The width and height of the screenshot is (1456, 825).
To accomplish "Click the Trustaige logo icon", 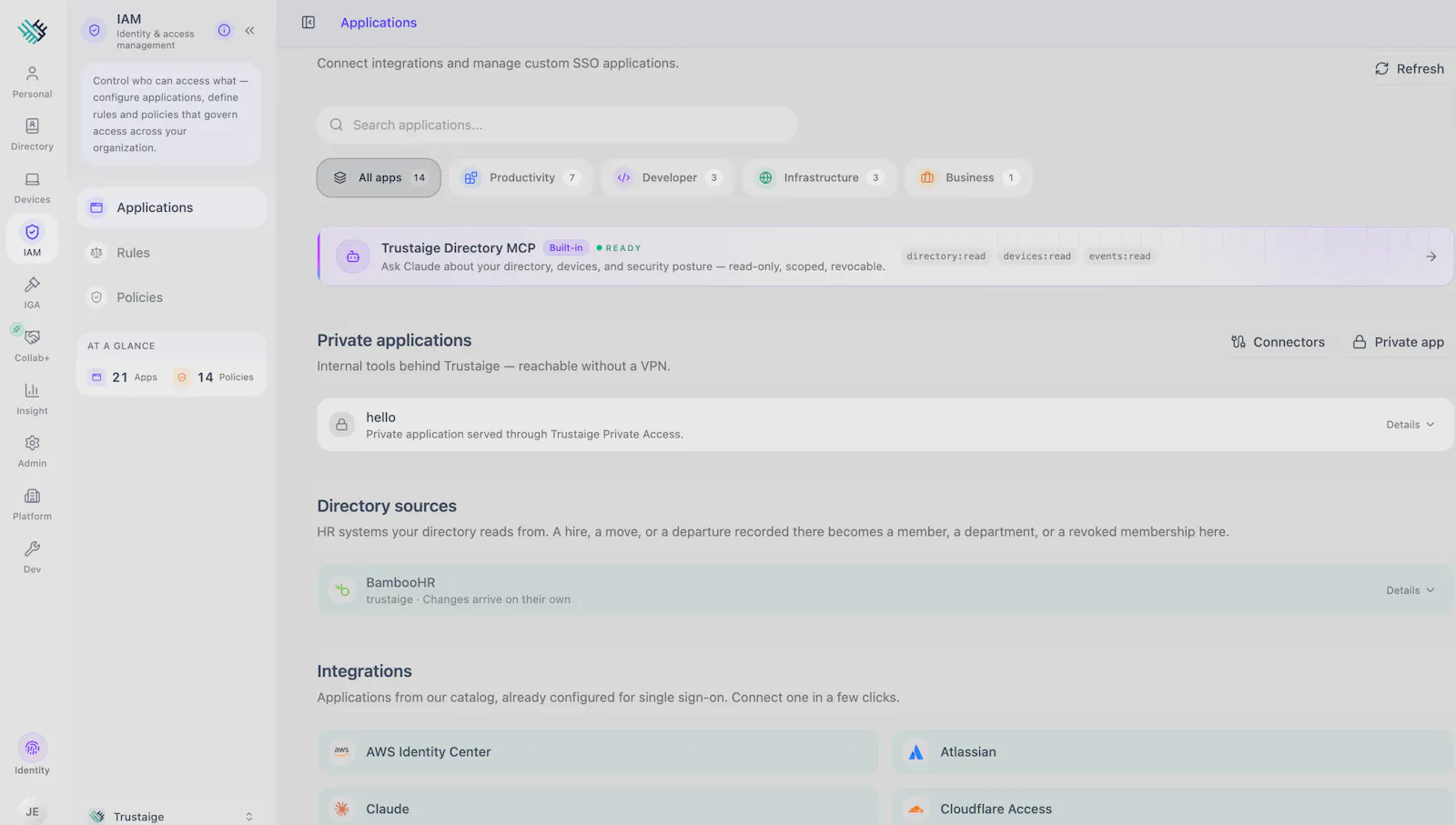I will click(x=33, y=31).
